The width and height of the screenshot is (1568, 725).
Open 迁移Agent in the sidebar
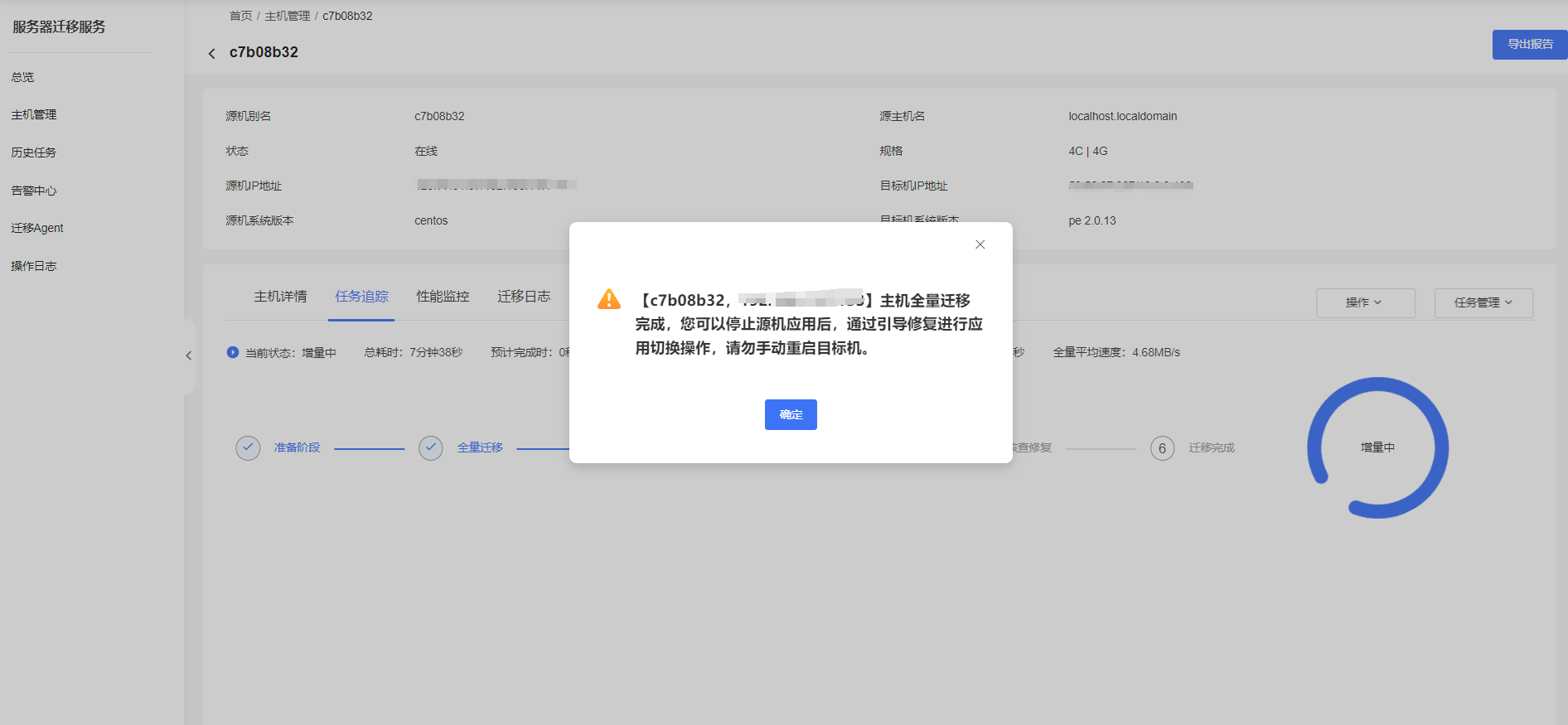click(37, 228)
